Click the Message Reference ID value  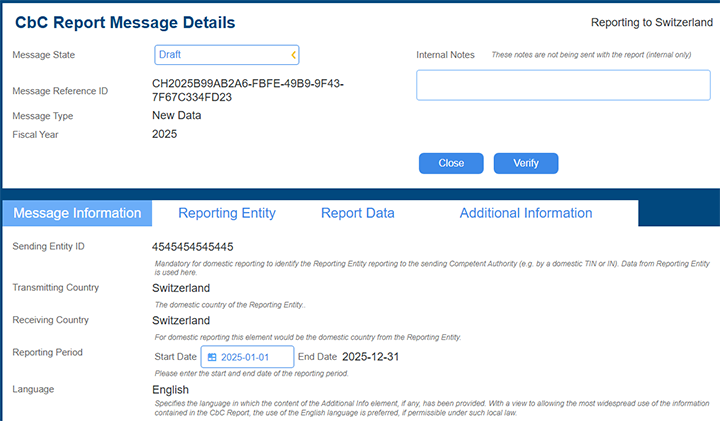[x=247, y=90]
